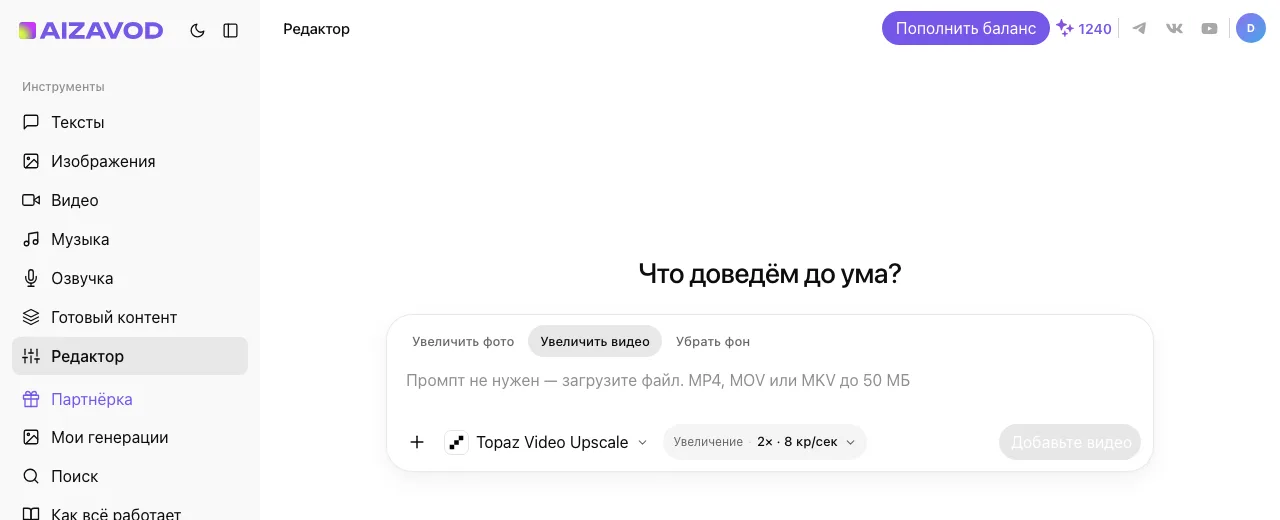Screen dimensions: 1280x520
Task: Open Изображения in sidebar
Action: pyautogui.click(x=130, y=161)
